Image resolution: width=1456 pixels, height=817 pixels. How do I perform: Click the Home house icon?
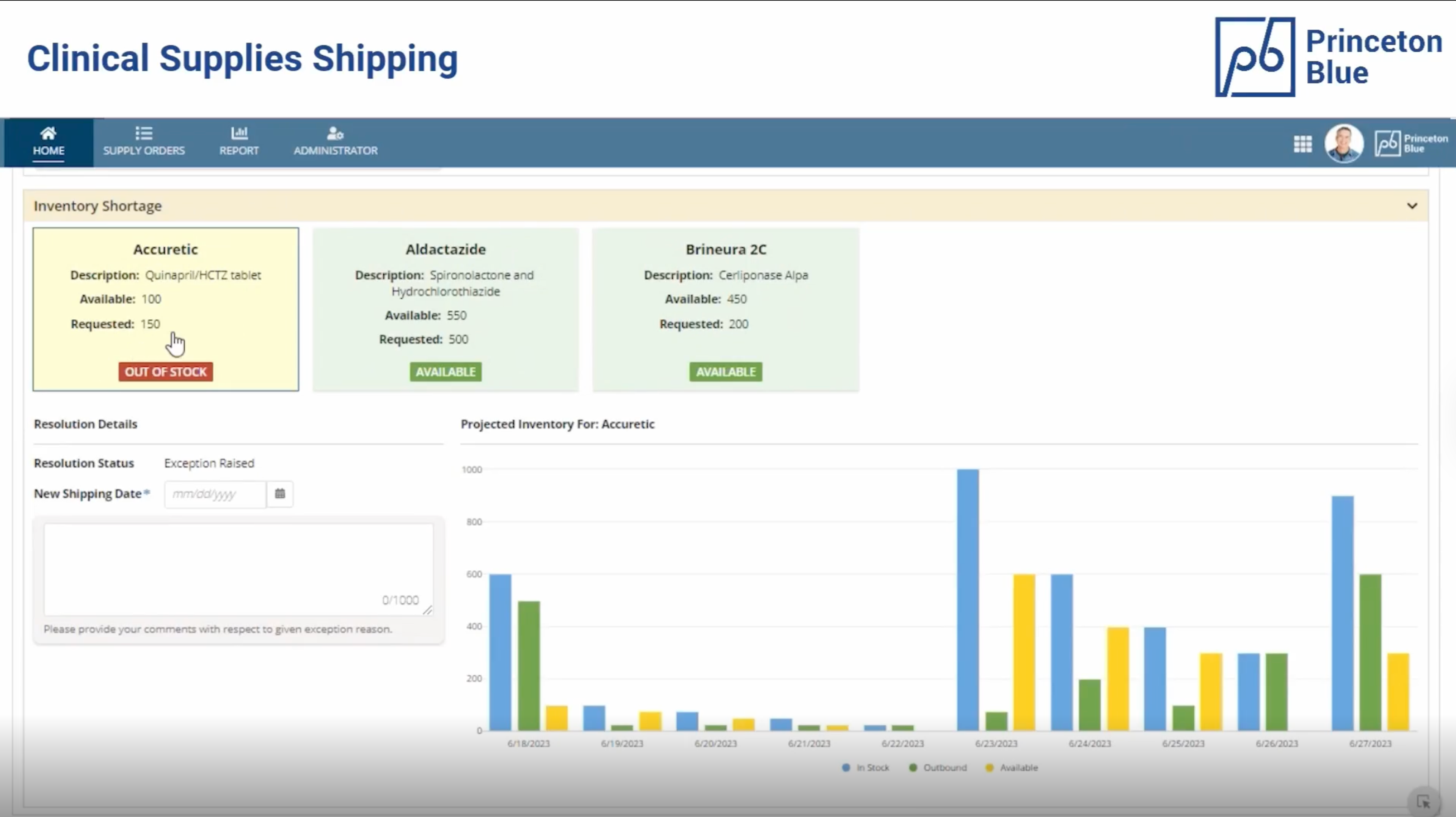click(48, 133)
